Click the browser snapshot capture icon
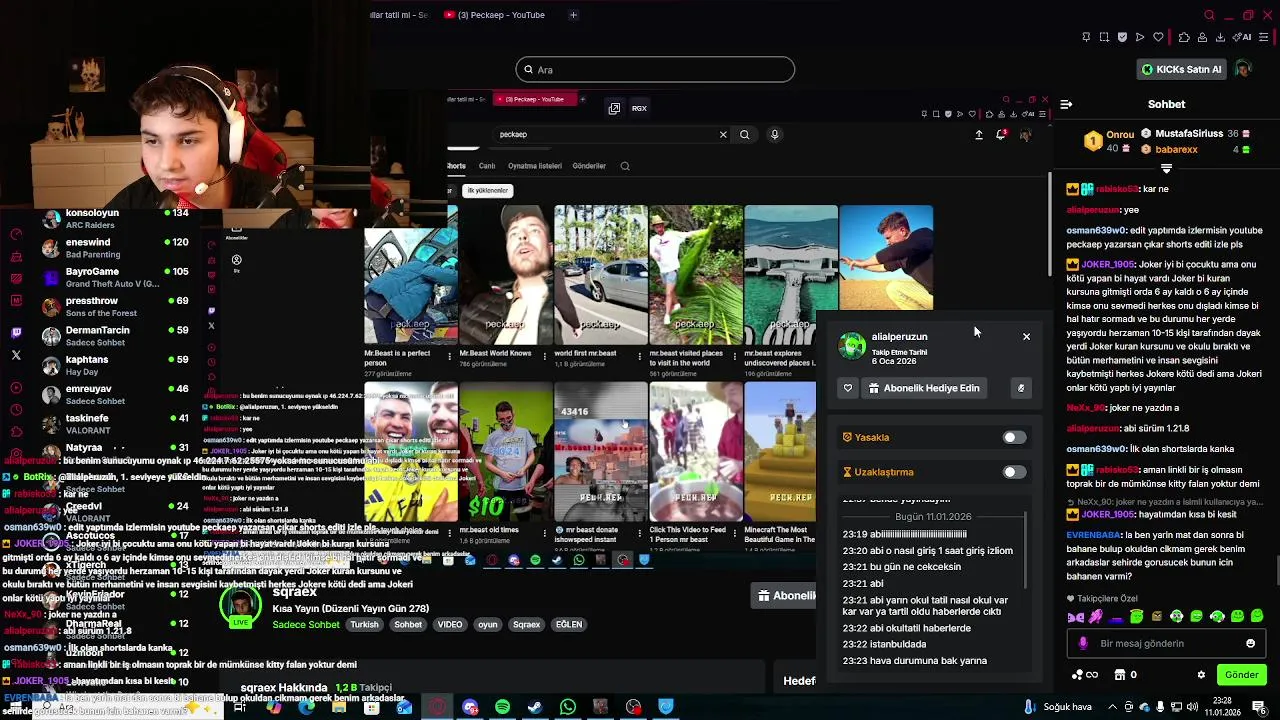The image size is (1280, 720). (1104, 37)
